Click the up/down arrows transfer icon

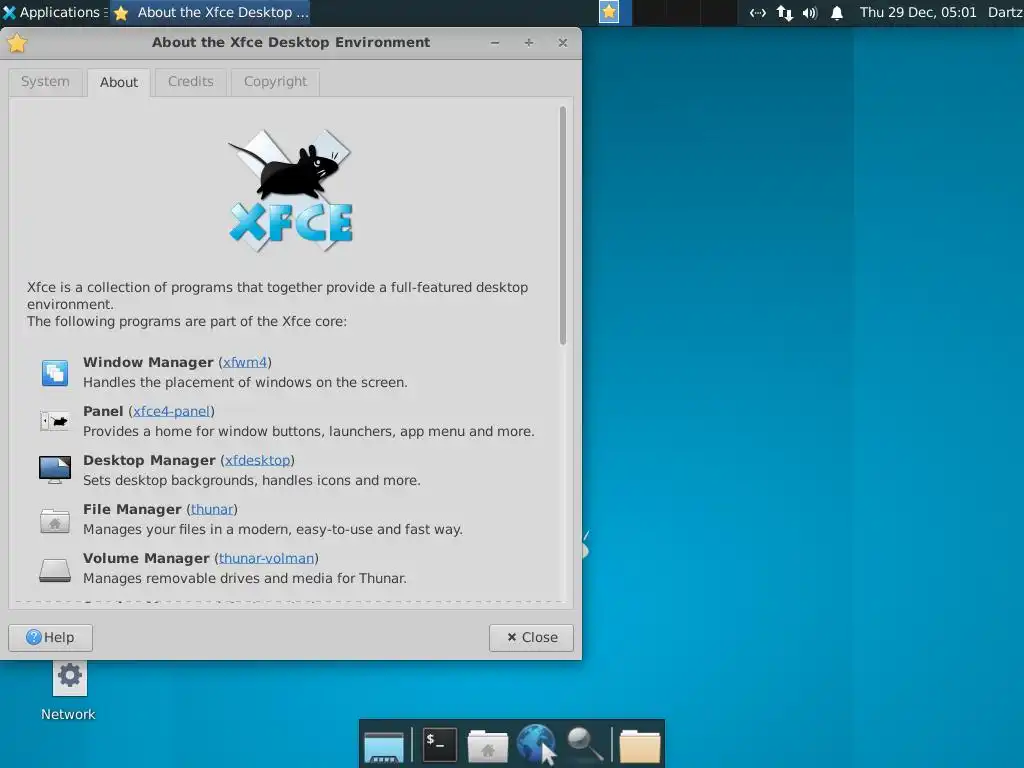784,12
